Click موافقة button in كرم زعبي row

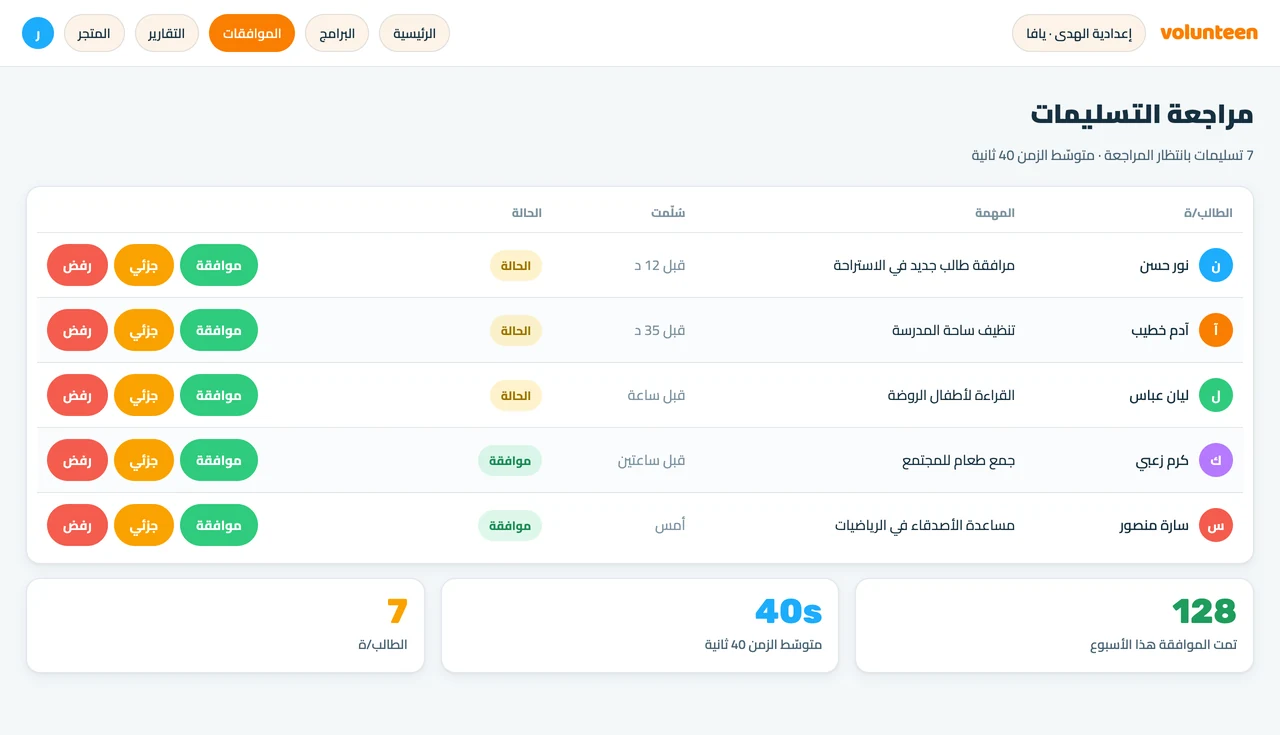pyautogui.click(x=219, y=460)
